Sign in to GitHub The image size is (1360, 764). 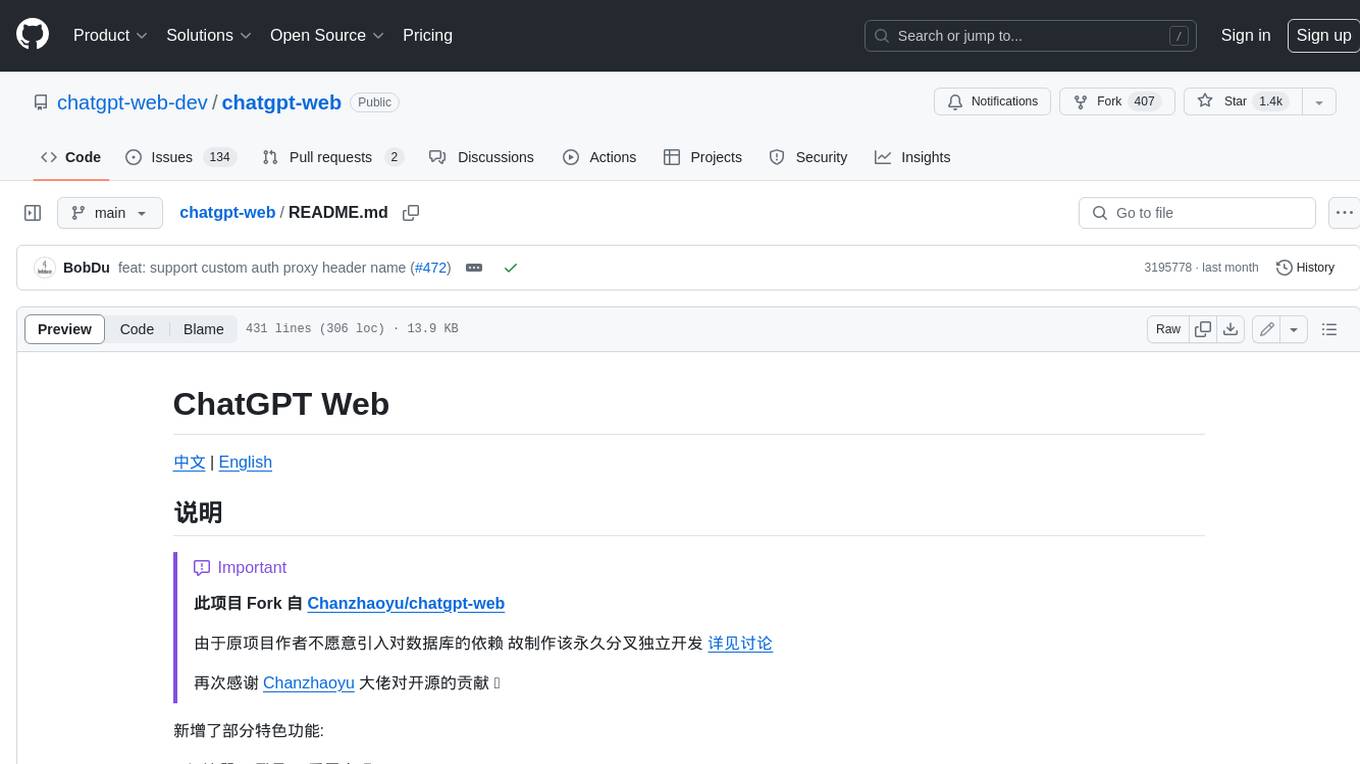click(x=1245, y=35)
